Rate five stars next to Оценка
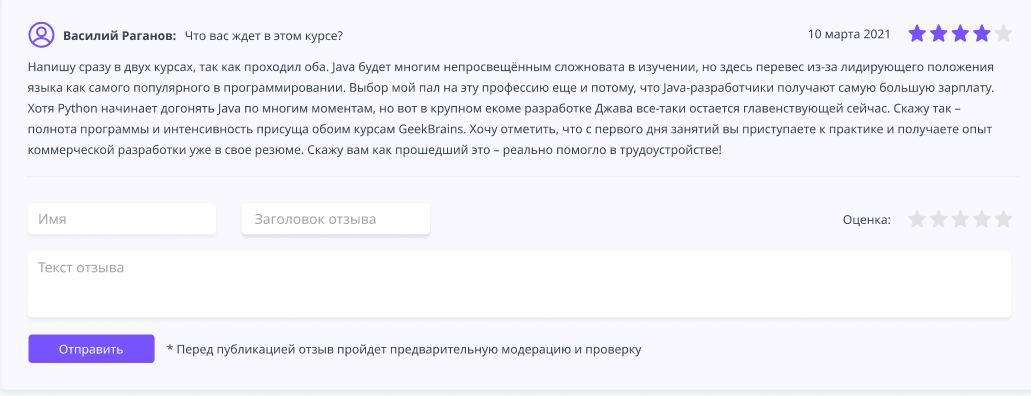1031x396 pixels. coord(1003,219)
